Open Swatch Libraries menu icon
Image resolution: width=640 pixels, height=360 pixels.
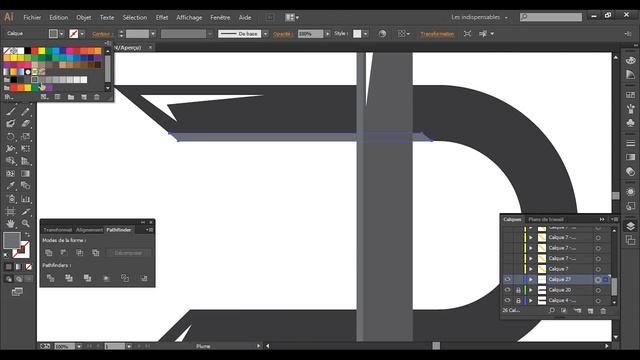point(8,97)
